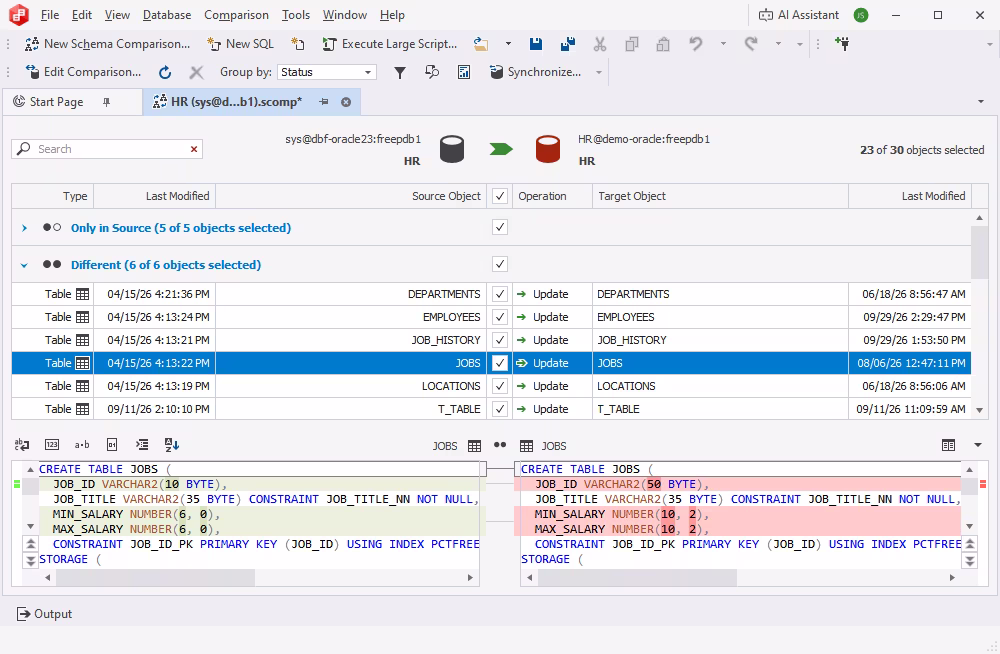Image resolution: width=1000 pixels, height=654 pixels.
Task: Start the Synchronize wizard
Action: tap(536, 72)
